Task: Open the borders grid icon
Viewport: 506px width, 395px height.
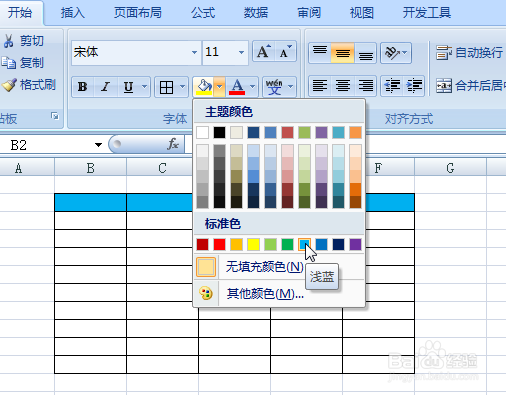Action: click(166, 87)
